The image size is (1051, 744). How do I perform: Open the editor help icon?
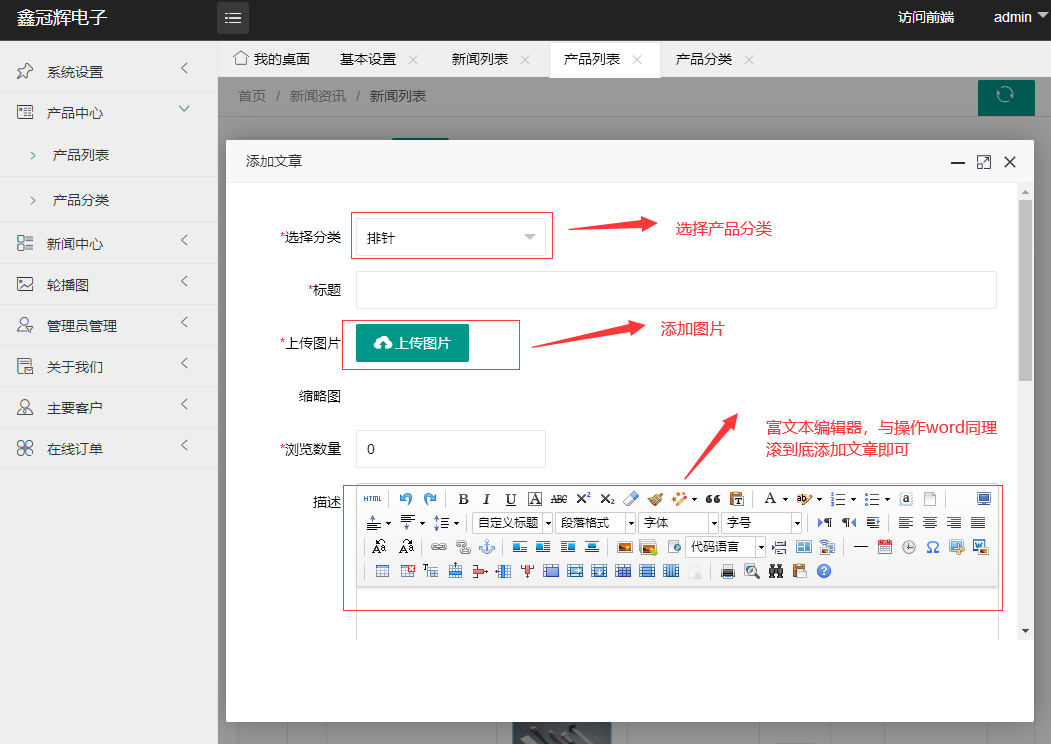(824, 571)
